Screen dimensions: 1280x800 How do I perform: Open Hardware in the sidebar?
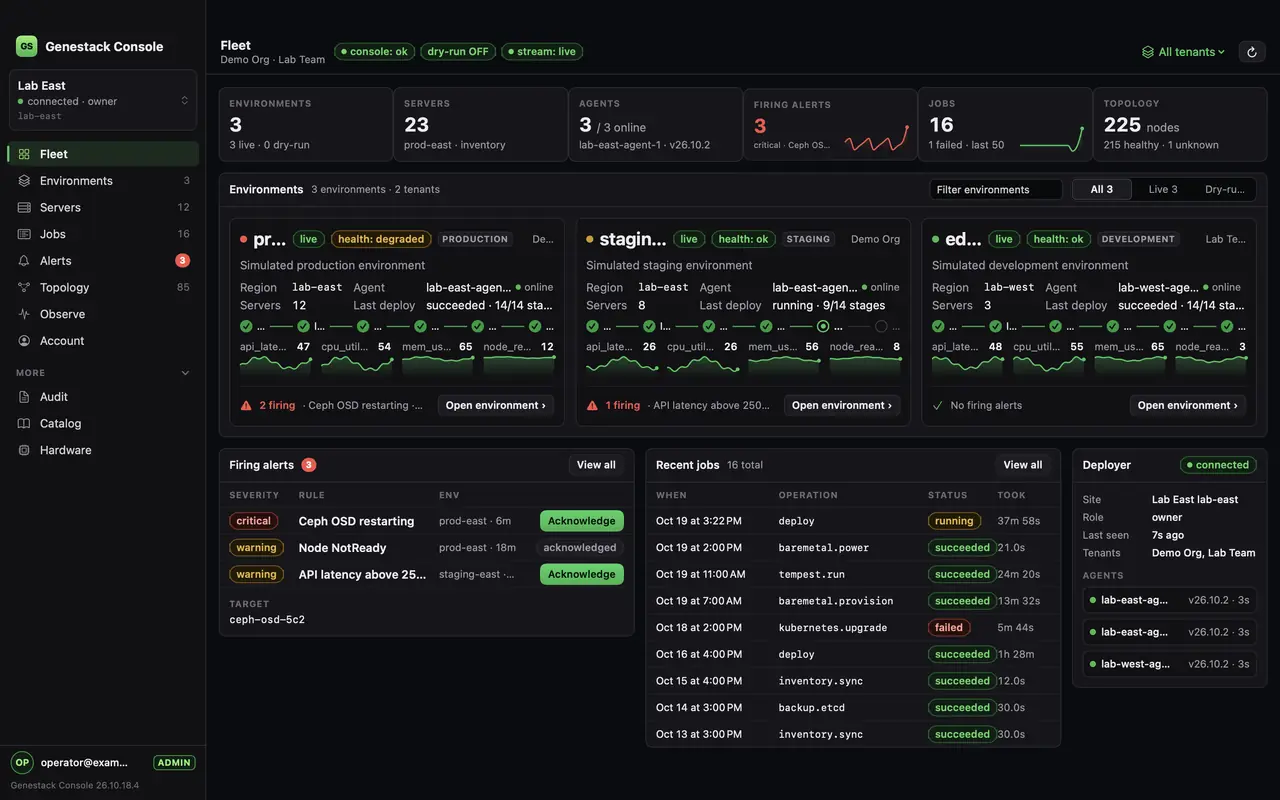(x=103, y=450)
